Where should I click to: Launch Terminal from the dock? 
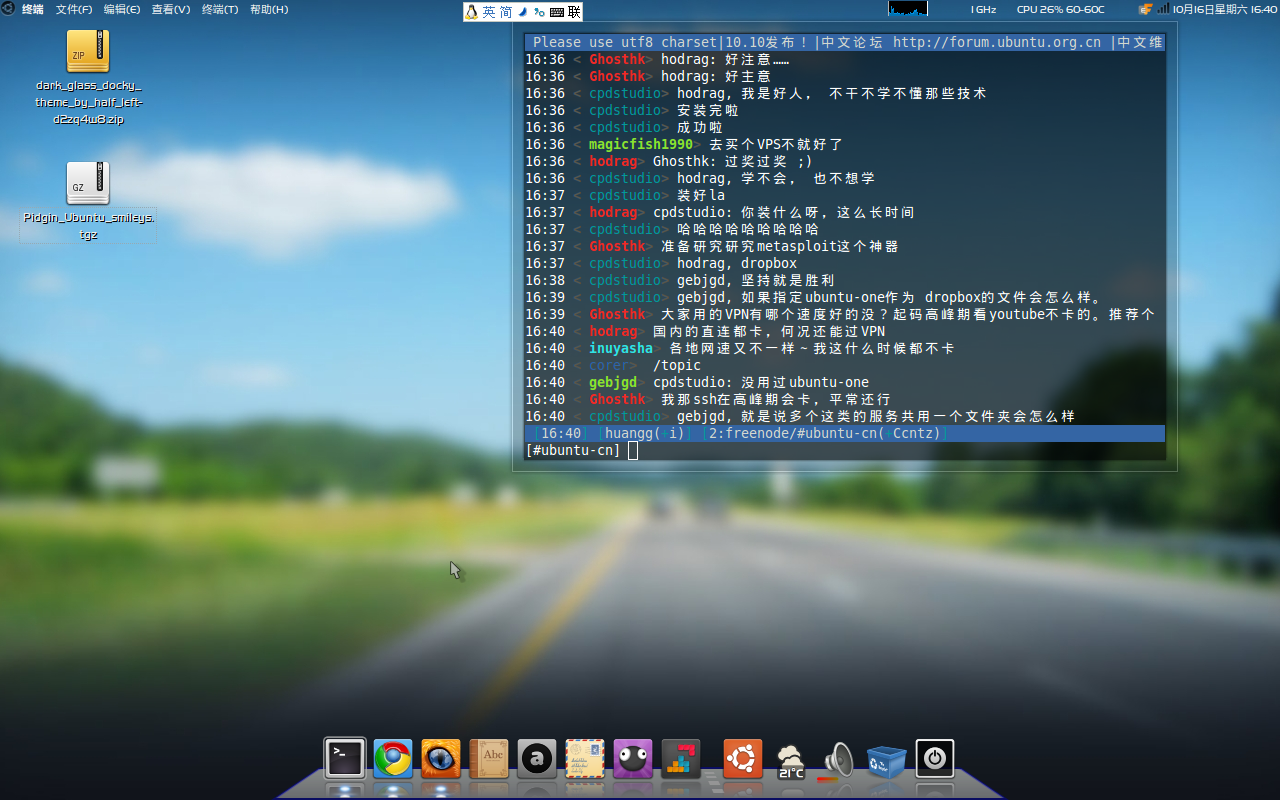pyautogui.click(x=345, y=759)
